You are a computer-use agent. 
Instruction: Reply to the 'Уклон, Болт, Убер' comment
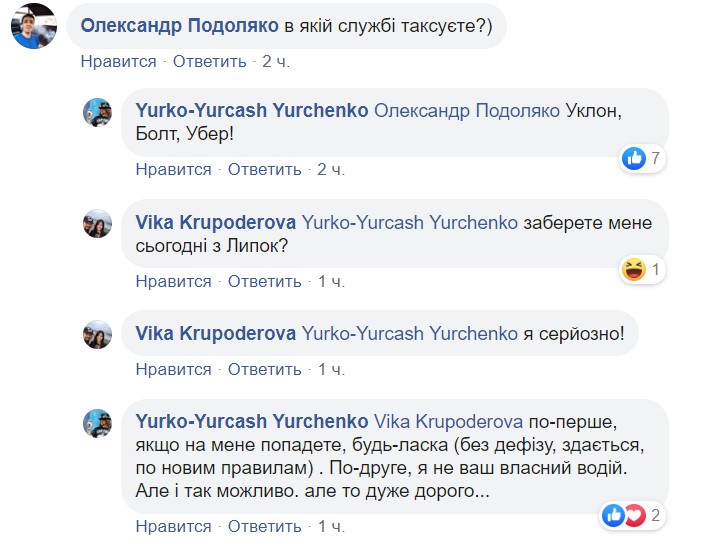tap(264, 170)
